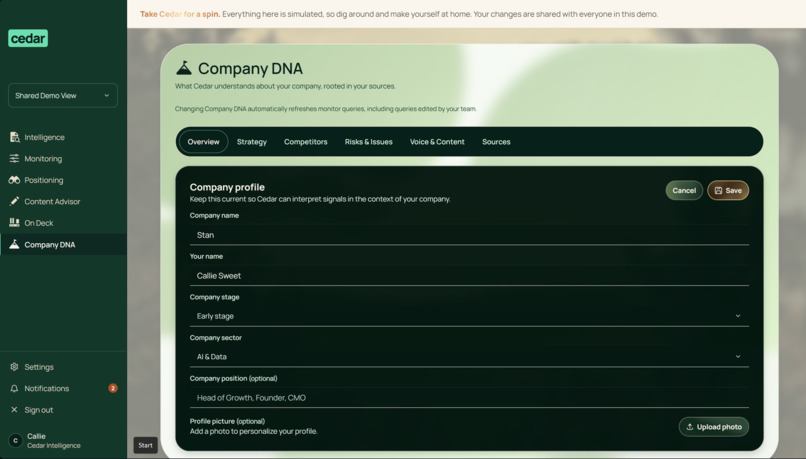Click the Company stage chevron arrow
Image resolution: width=806 pixels, height=459 pixels.
point(738,316)
